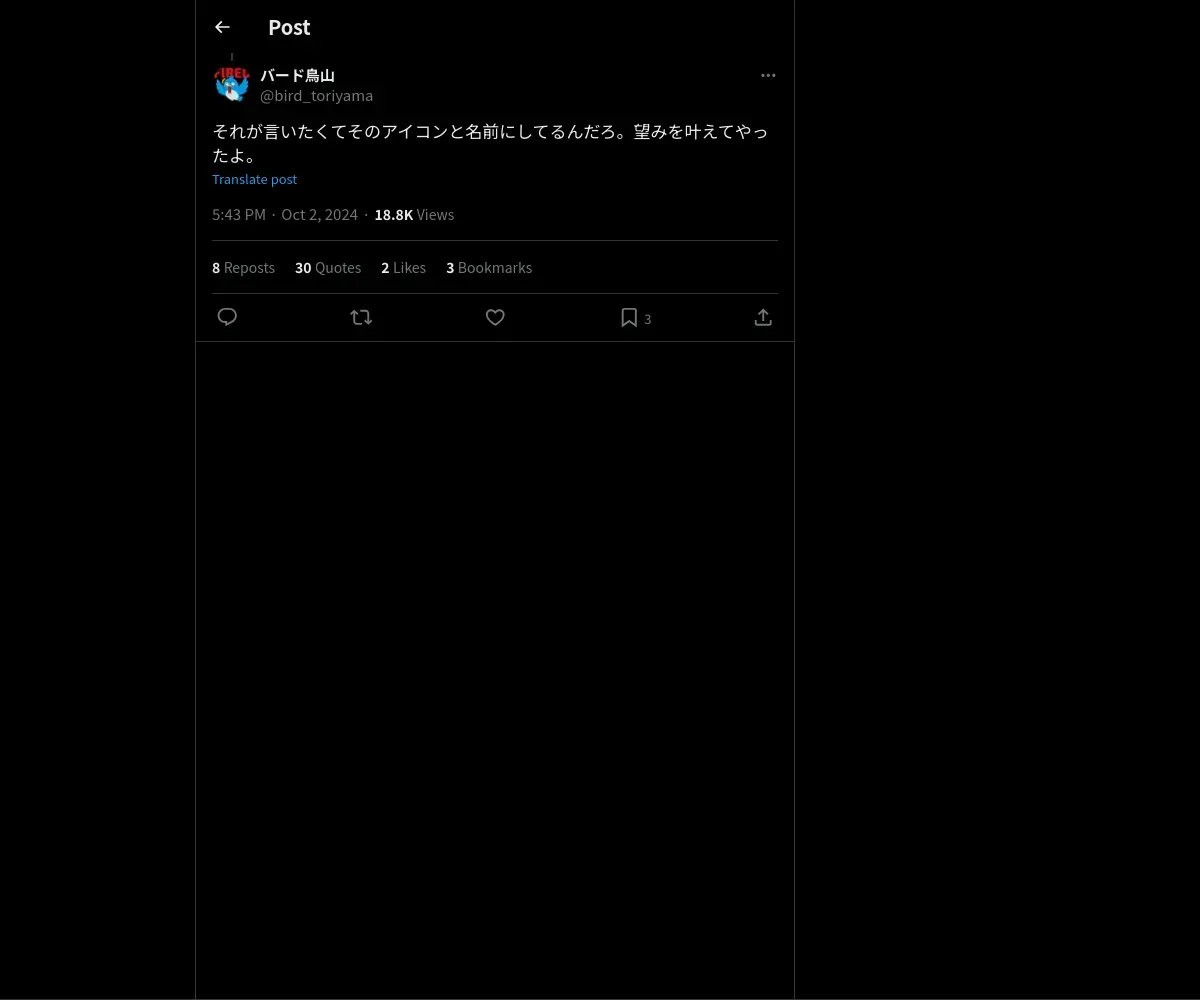The height and width of the screenshot is (1000, 1200).
Task: Show the 30 Quotes list
Action: pos(328,267)
